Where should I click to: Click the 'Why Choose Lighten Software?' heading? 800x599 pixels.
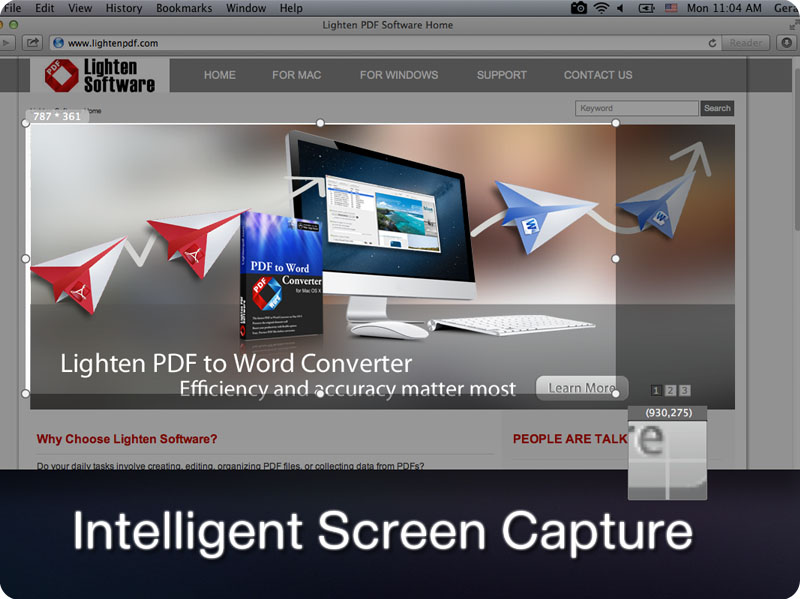tap(127, 439)
